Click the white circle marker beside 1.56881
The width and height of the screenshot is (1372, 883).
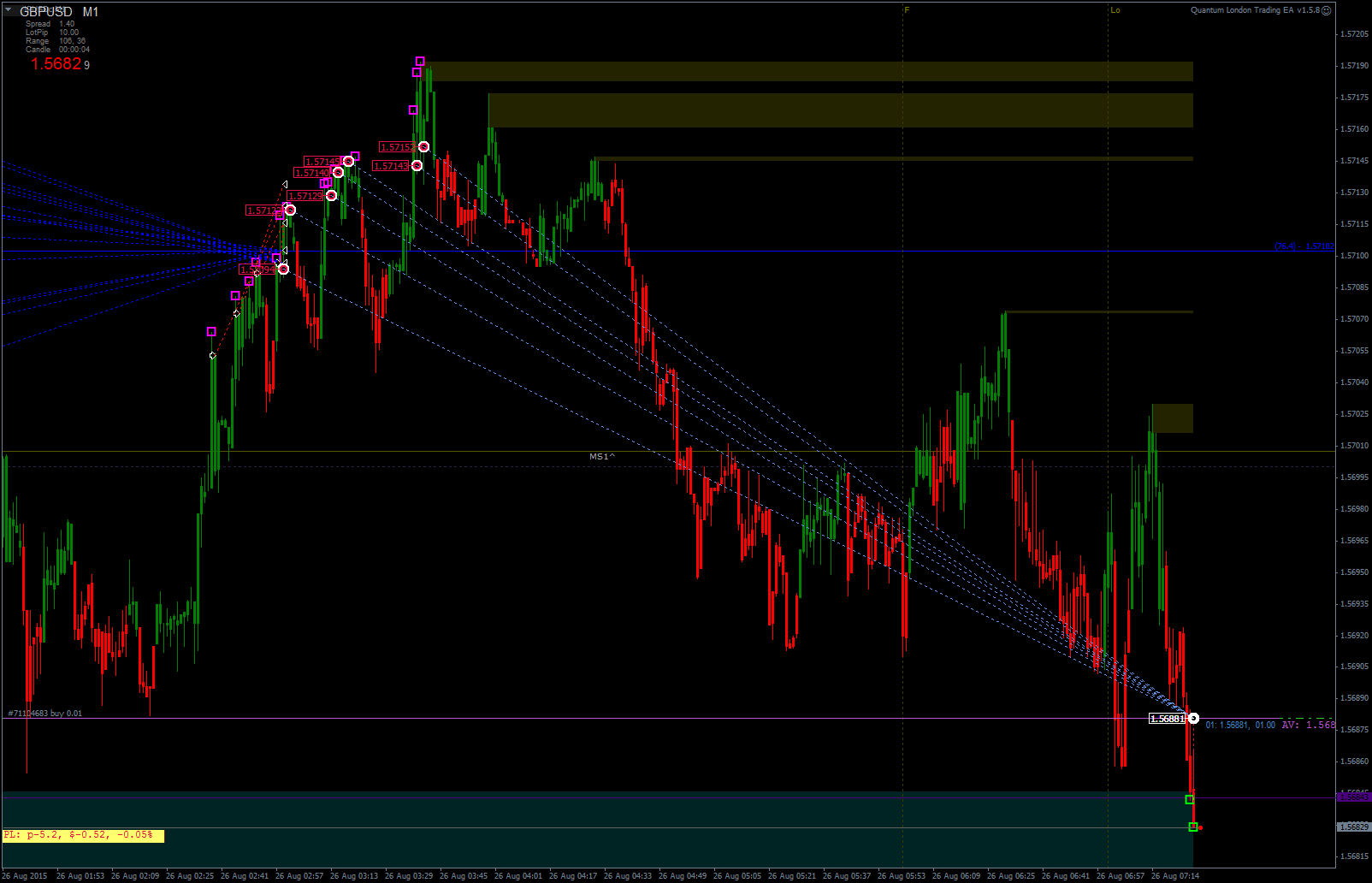pos(1193,719)
